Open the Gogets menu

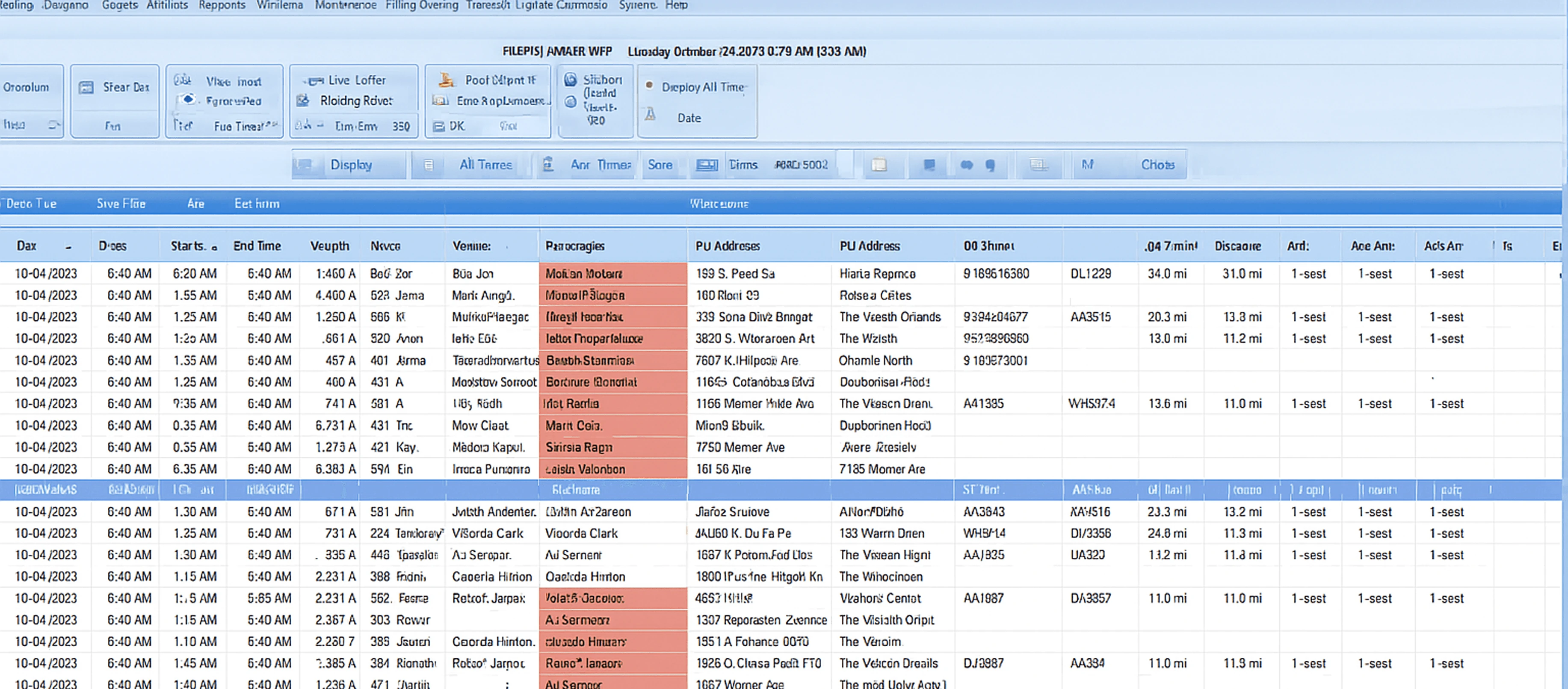click(x=119, y=6)
